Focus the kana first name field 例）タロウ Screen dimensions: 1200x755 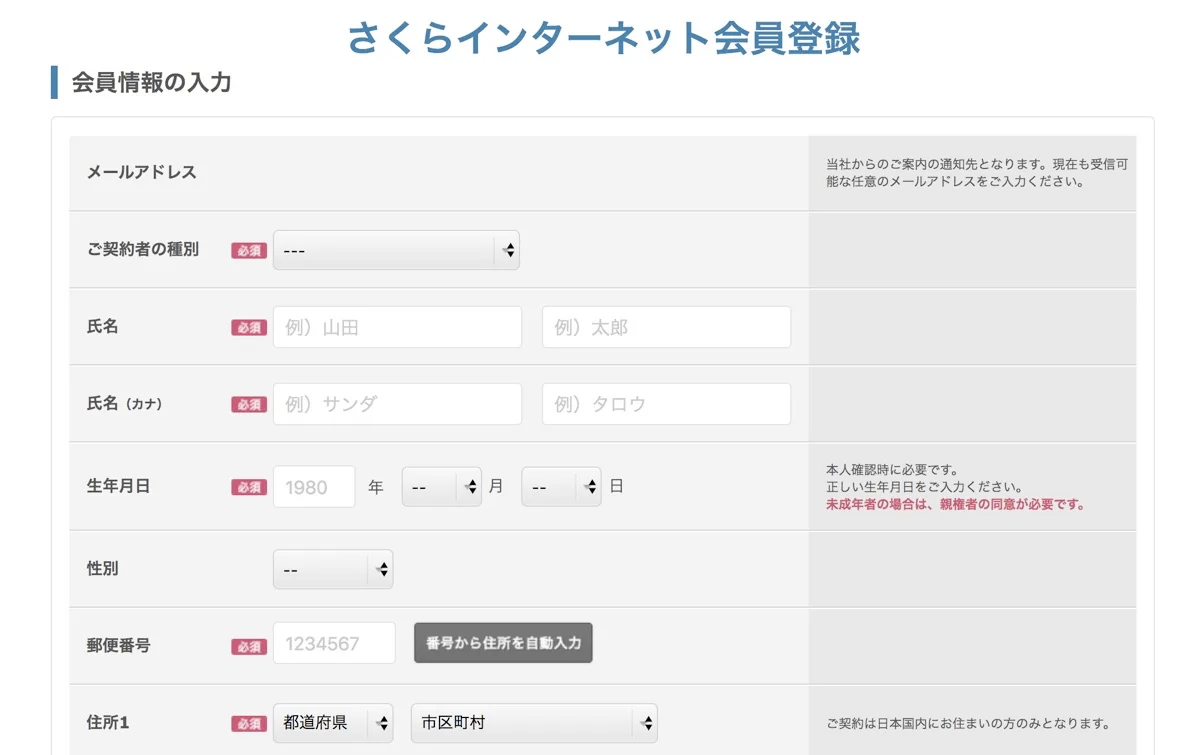point(666,404)
